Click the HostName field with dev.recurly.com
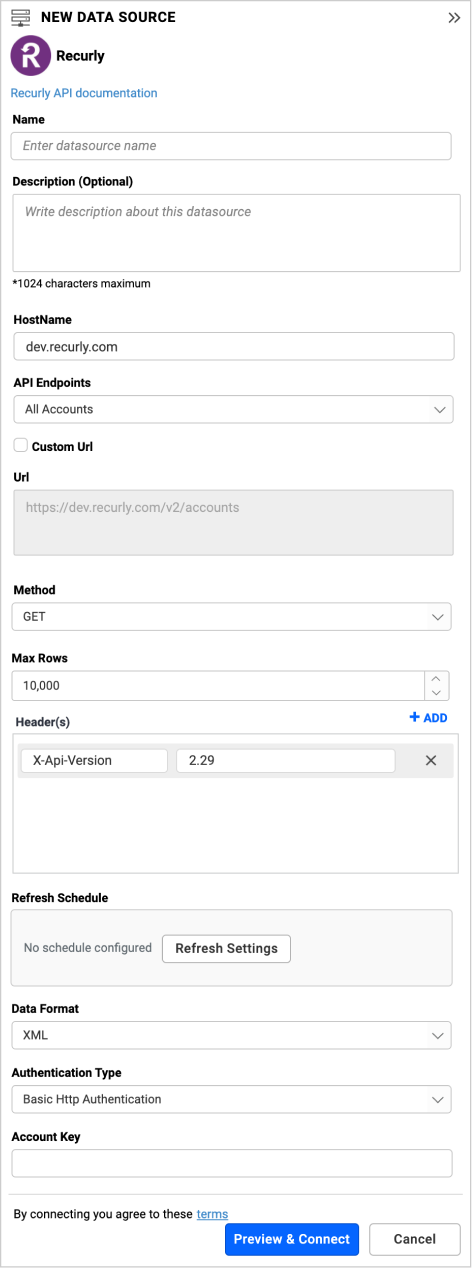Screen dimensions: 472x1268 tap(234, 346)
